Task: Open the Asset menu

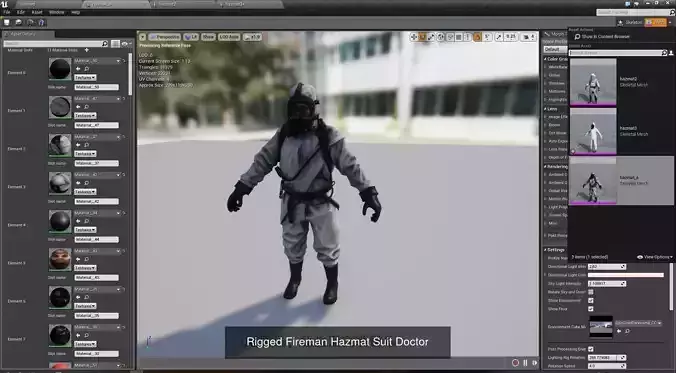Action: [x=37, y=13]
